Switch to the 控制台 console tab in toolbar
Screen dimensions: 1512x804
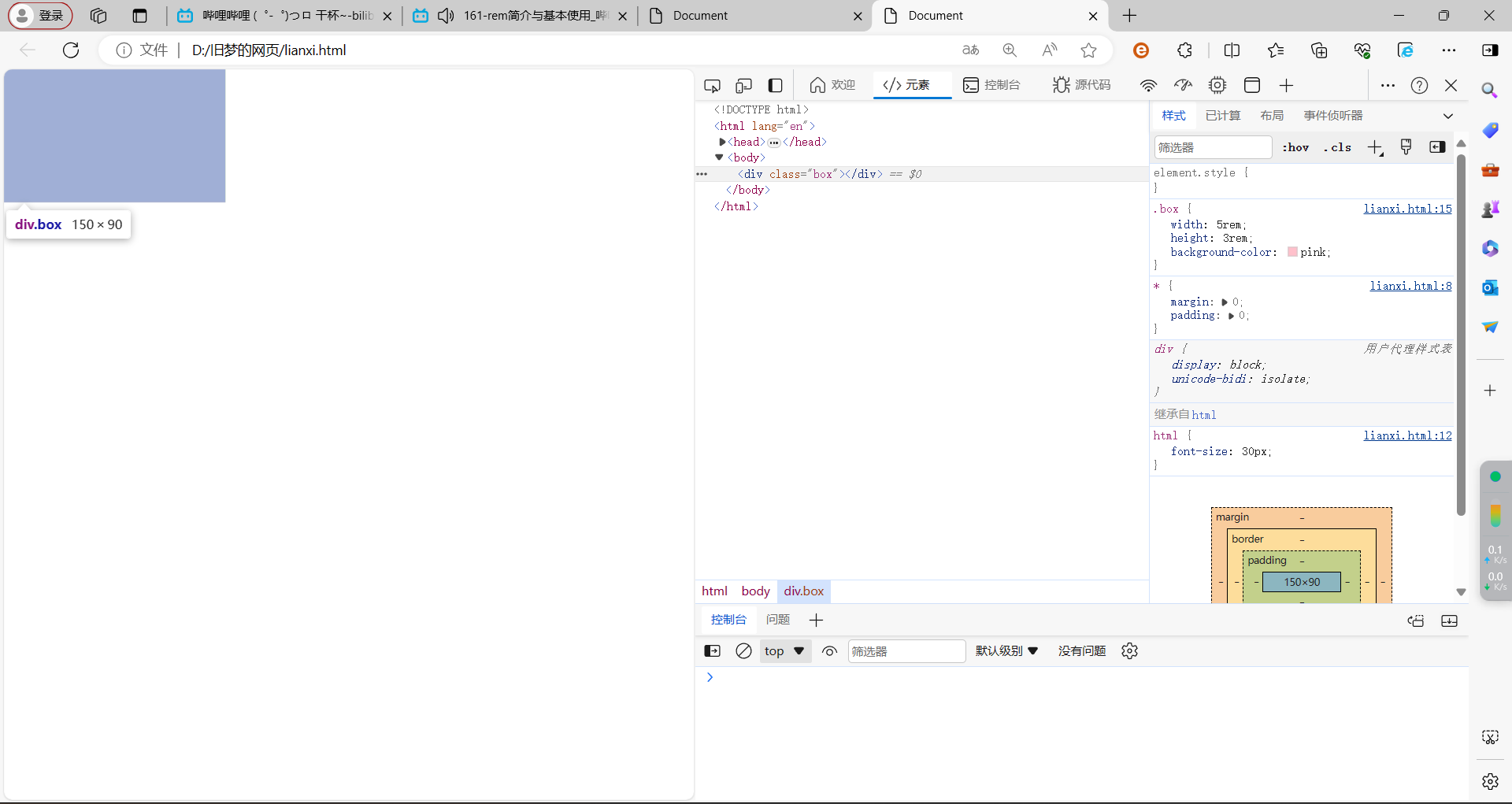click(991, 85)
